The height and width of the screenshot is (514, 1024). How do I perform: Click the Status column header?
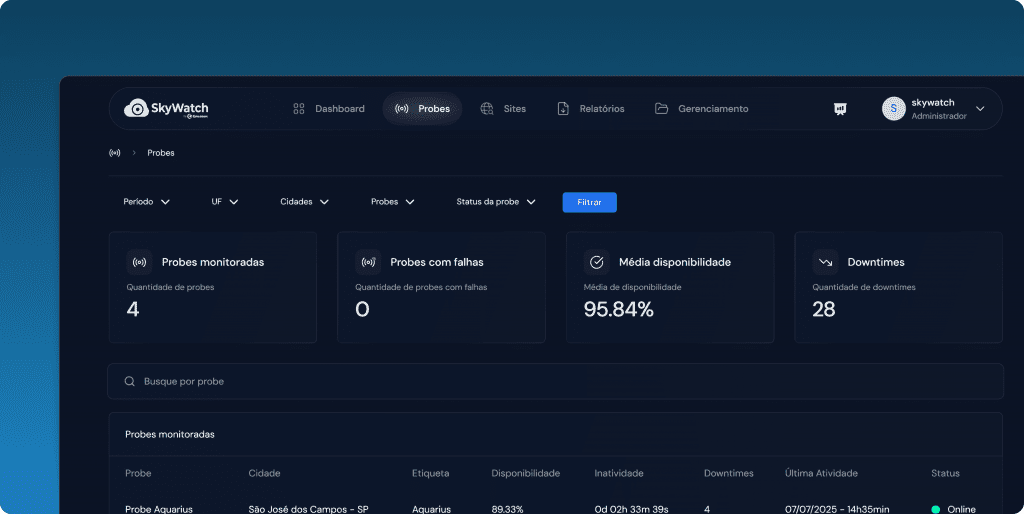pyautogui.click(x=946, y=473)
